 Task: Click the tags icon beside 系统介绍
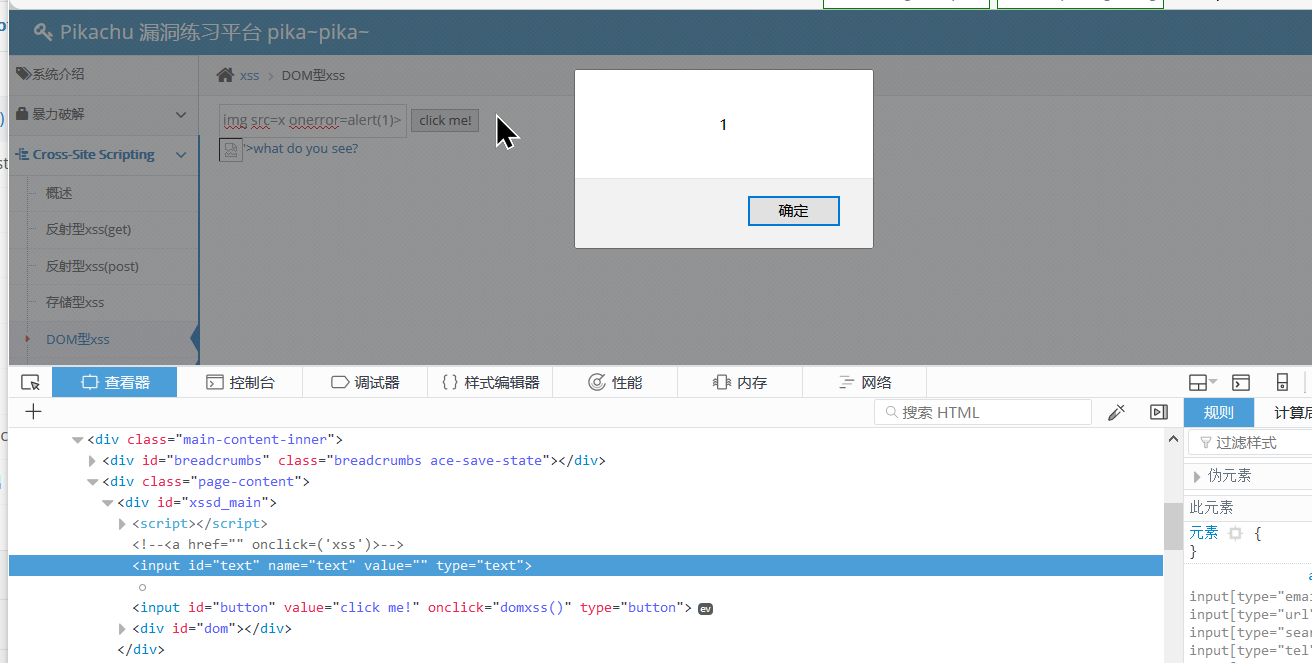pyautogui.click(x=23, y=73)
